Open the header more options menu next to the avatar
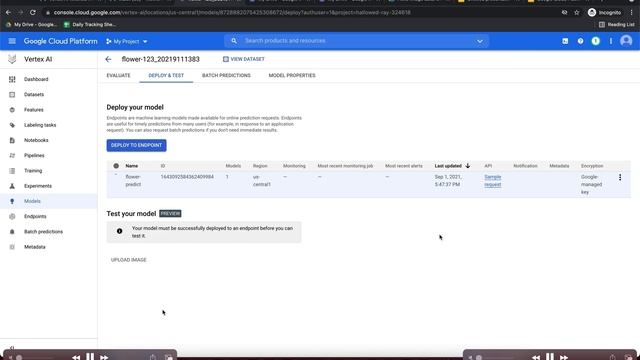640x360 pixels. [x=611, y=41]
